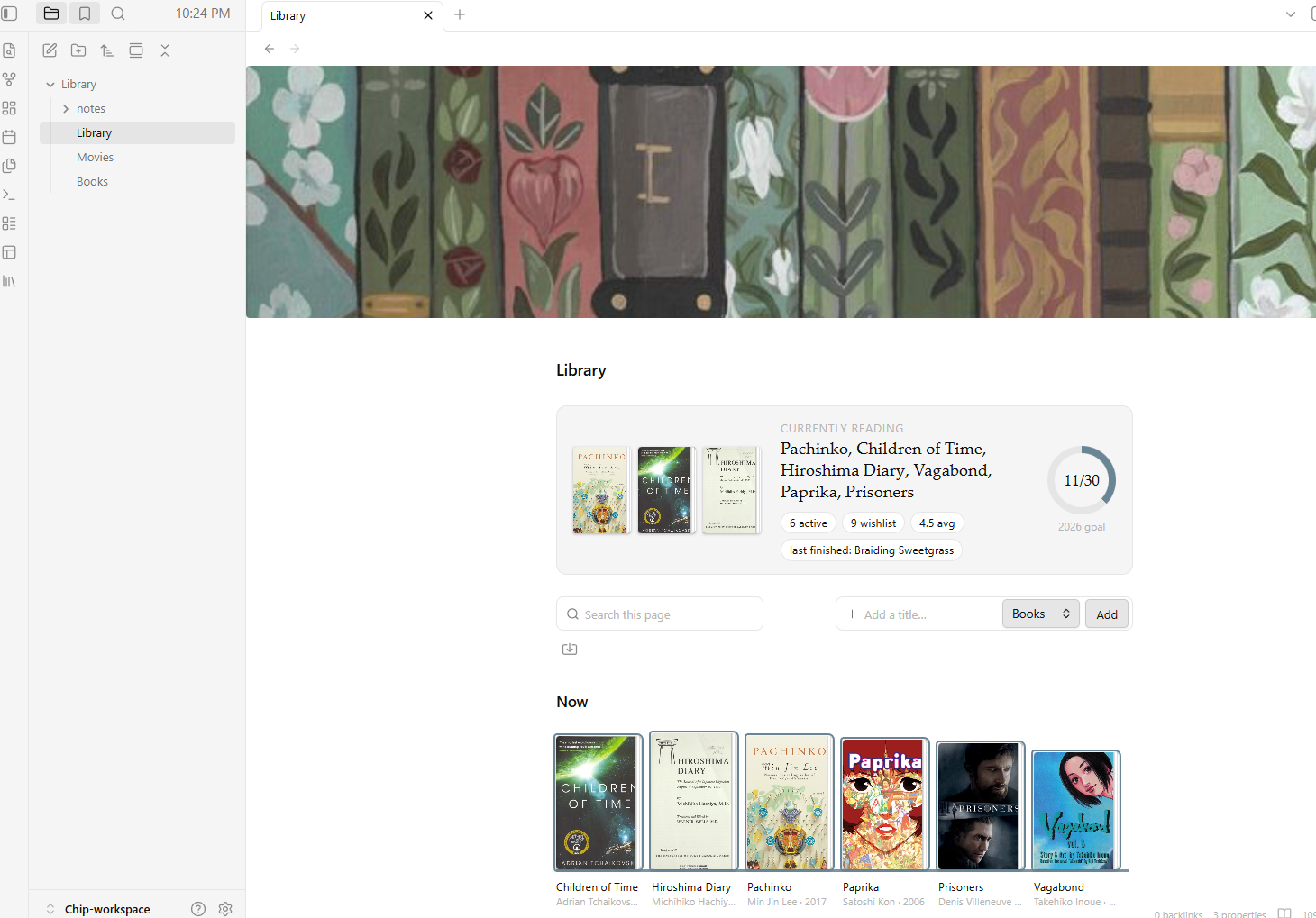Insert template ribbon icon
Viewport: 1316px width, 918px height.
(9, 166)
